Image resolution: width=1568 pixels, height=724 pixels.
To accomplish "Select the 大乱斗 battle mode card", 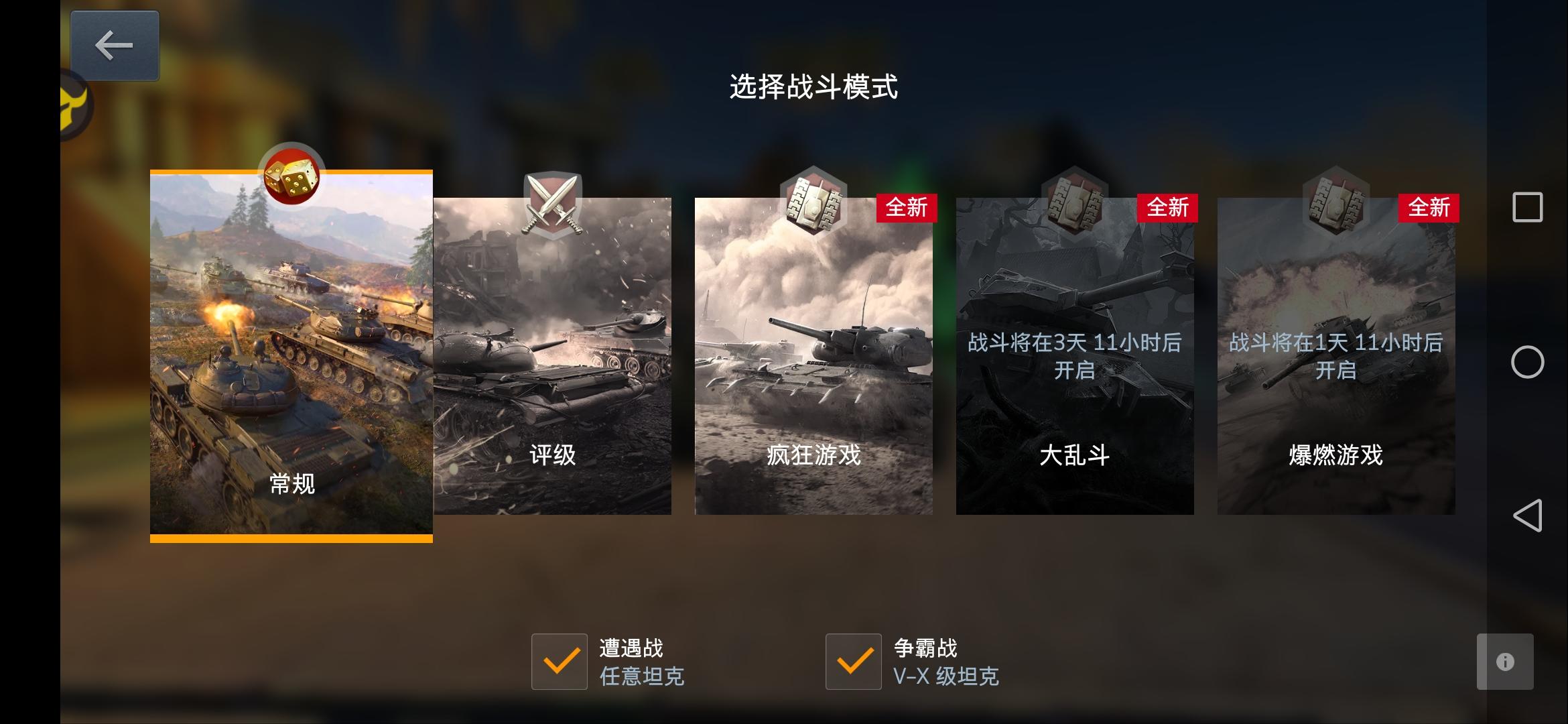I will (x=1075, y=356).
